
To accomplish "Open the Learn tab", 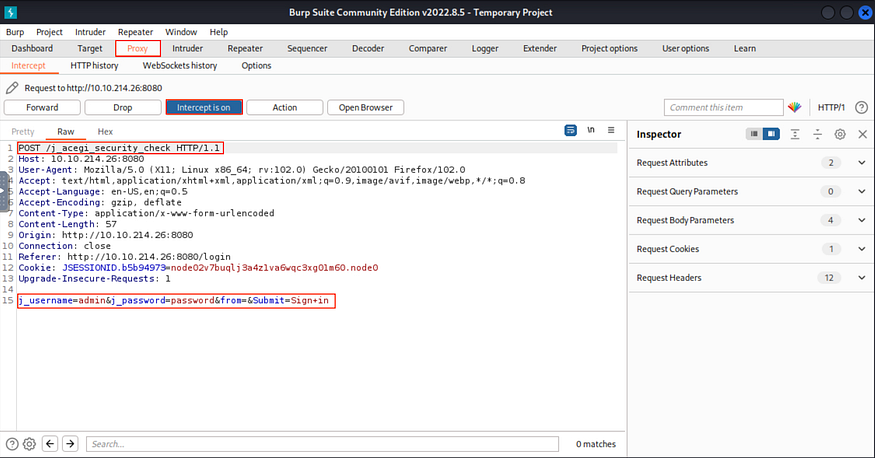I will [744, 49].
